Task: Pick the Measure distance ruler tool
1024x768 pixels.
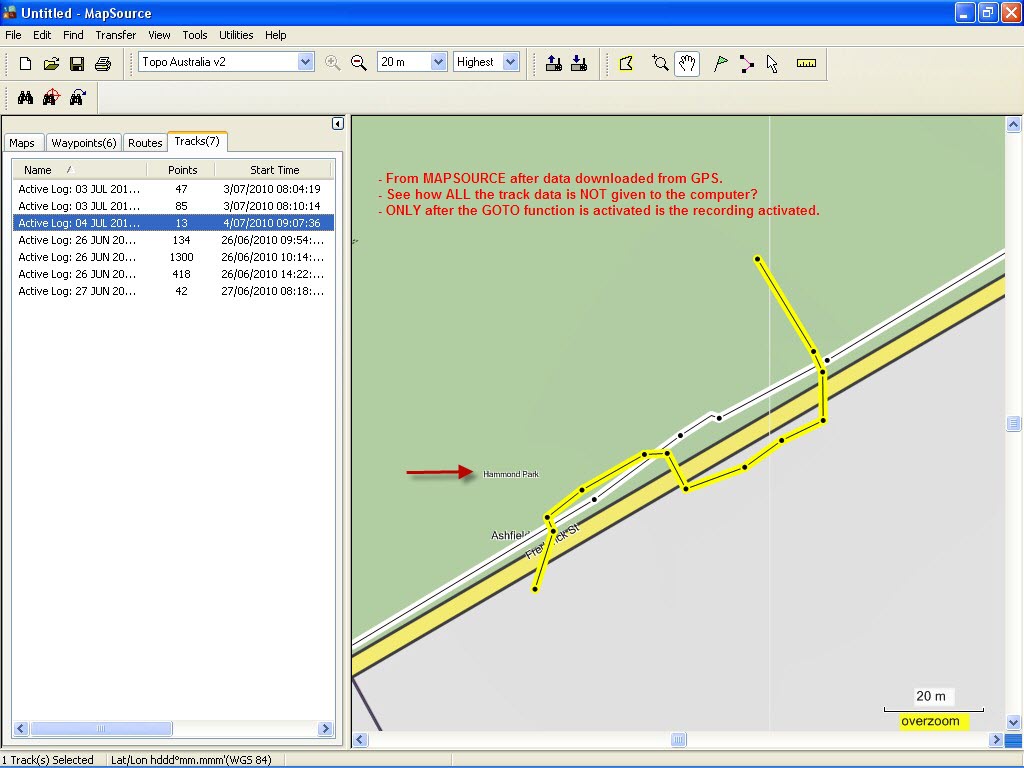Action: pyautogui.click(x=806, y=63)
